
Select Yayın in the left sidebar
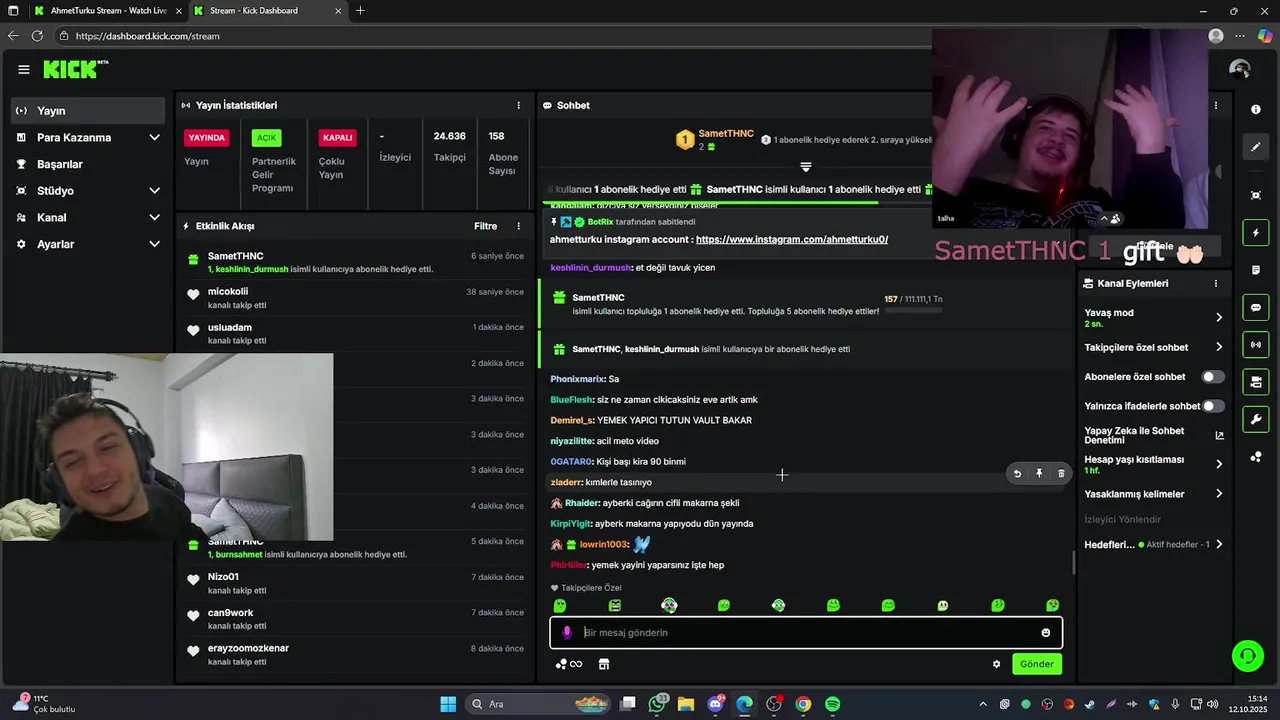pyautogui.click(x=88, y=111)
